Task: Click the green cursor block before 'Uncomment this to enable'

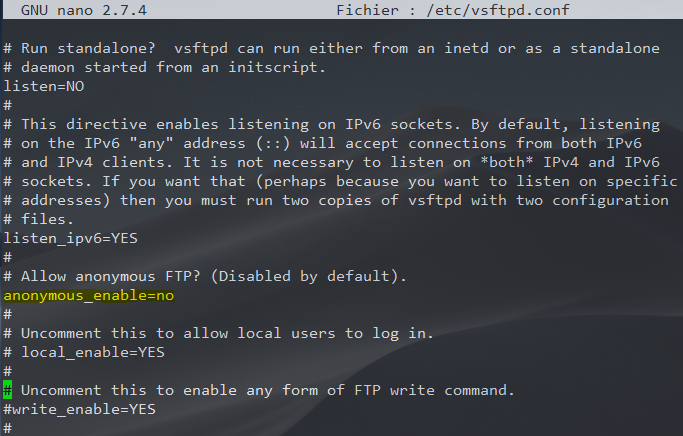Action: [7, 390]
